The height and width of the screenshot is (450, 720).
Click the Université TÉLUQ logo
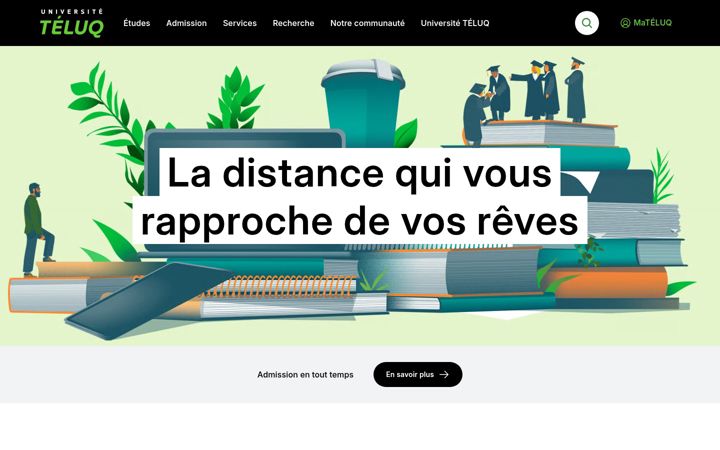pos(72,23)
